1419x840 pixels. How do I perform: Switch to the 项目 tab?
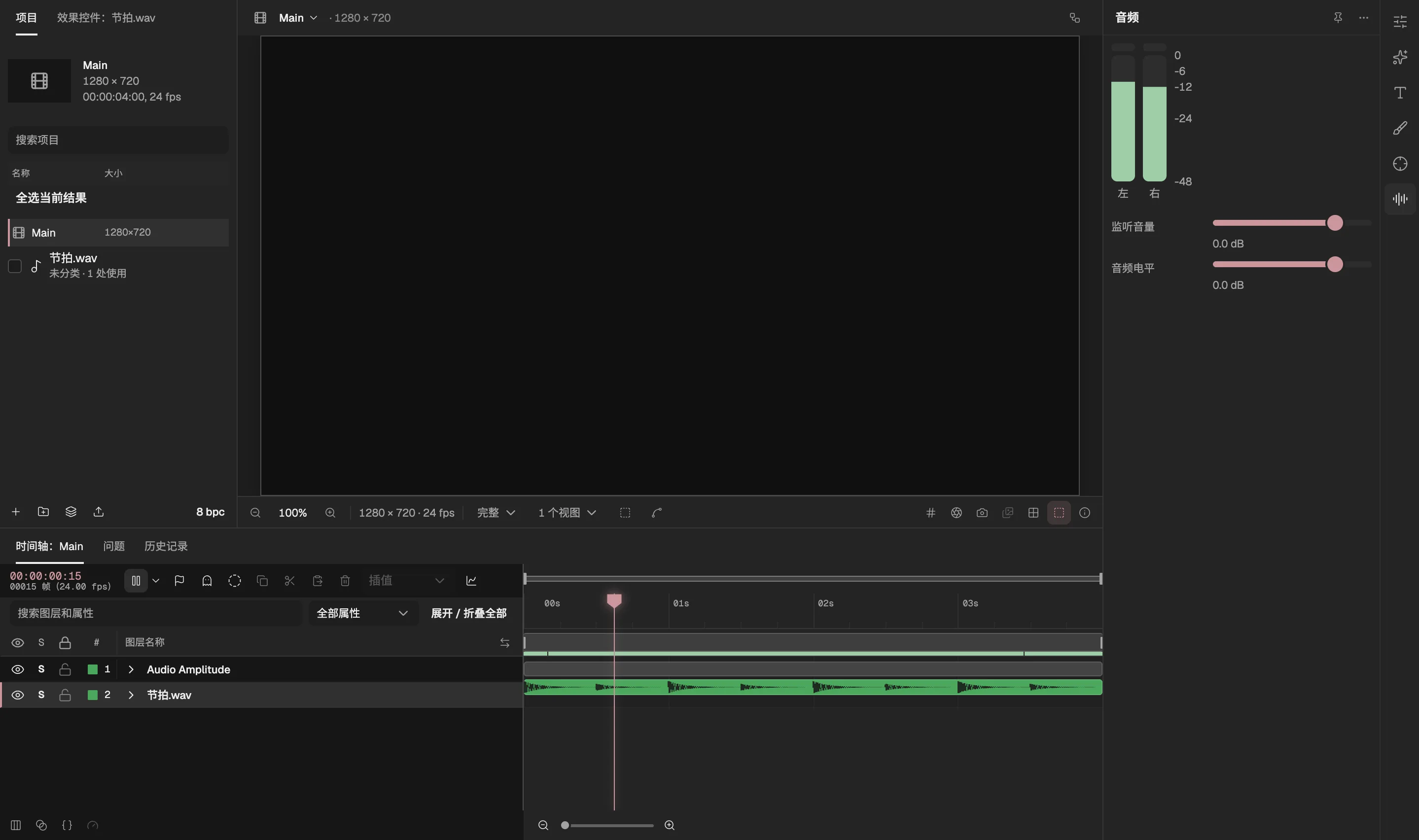click(x=27, y=18)
